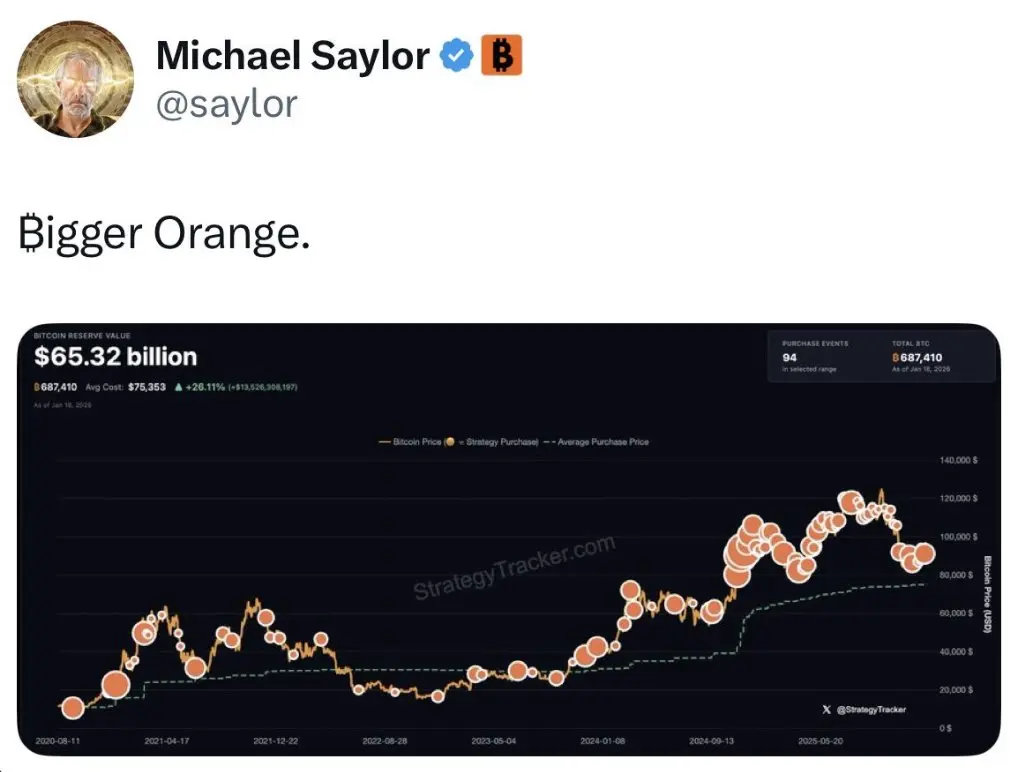Click the StrategyTracker.com watermark
This screenshot has height=772, width=1016.
(x=514, y=567)
